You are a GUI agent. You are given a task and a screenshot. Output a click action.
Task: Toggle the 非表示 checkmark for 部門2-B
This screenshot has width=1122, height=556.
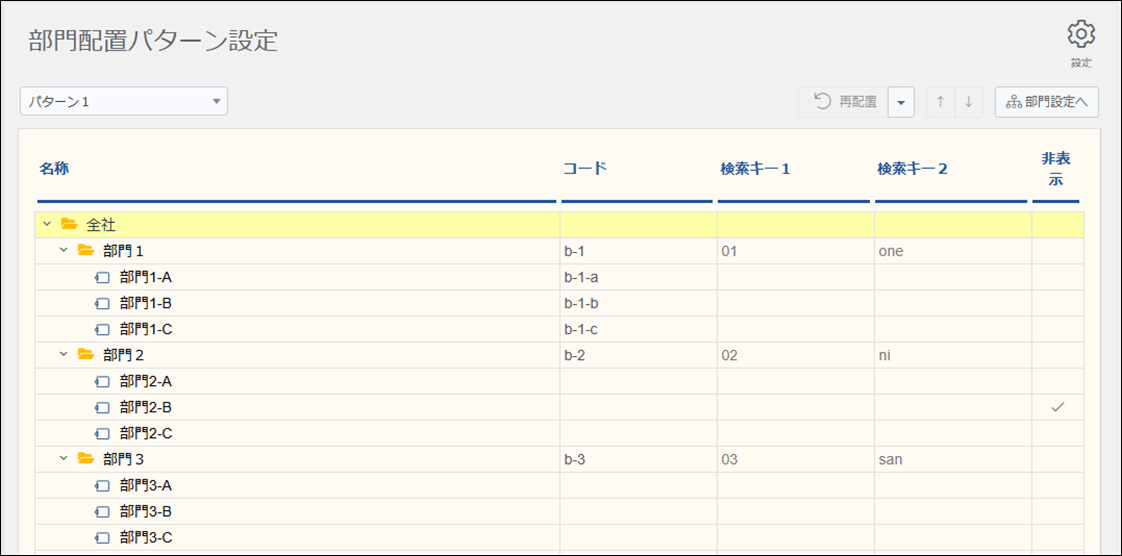click(x=1057, y=407)
